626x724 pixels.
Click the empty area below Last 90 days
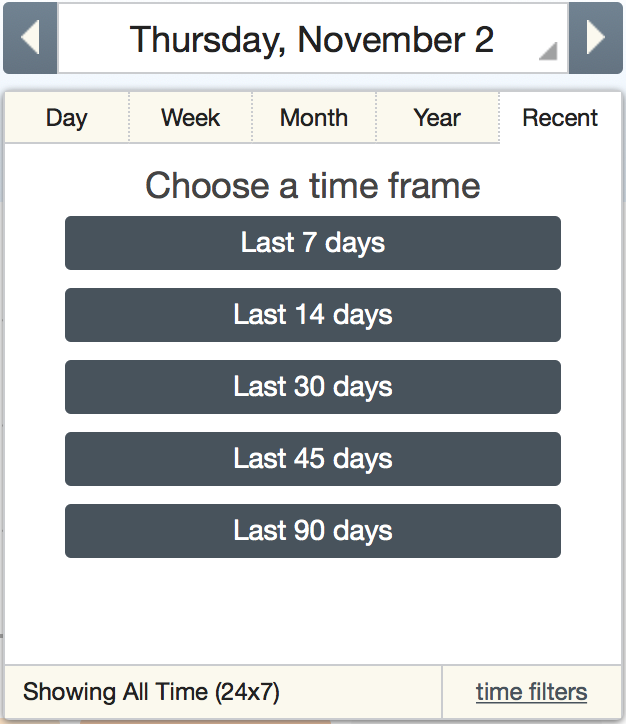(x=313, y=610)
